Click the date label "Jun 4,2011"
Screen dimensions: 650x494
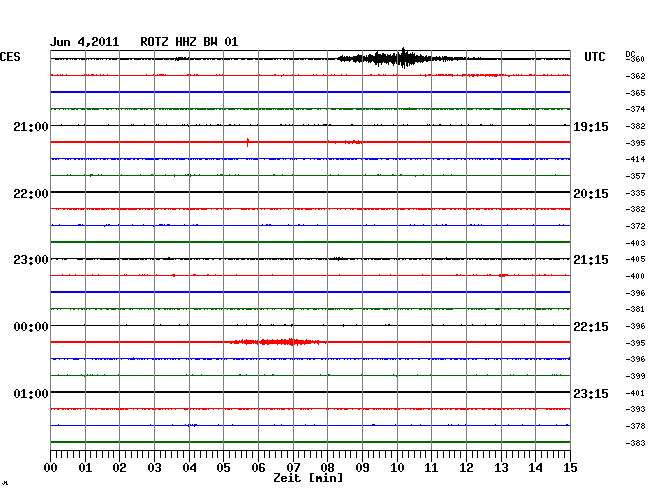tap(85, 42)
